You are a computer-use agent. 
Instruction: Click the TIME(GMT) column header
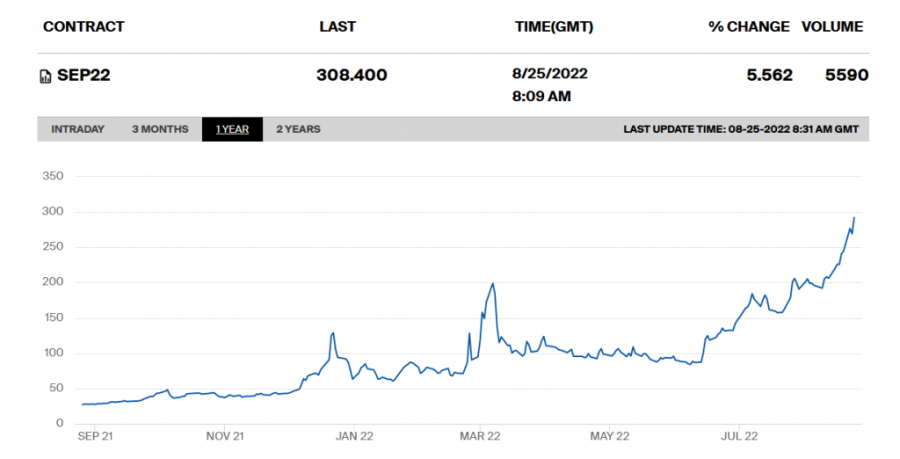pos(553,27)
